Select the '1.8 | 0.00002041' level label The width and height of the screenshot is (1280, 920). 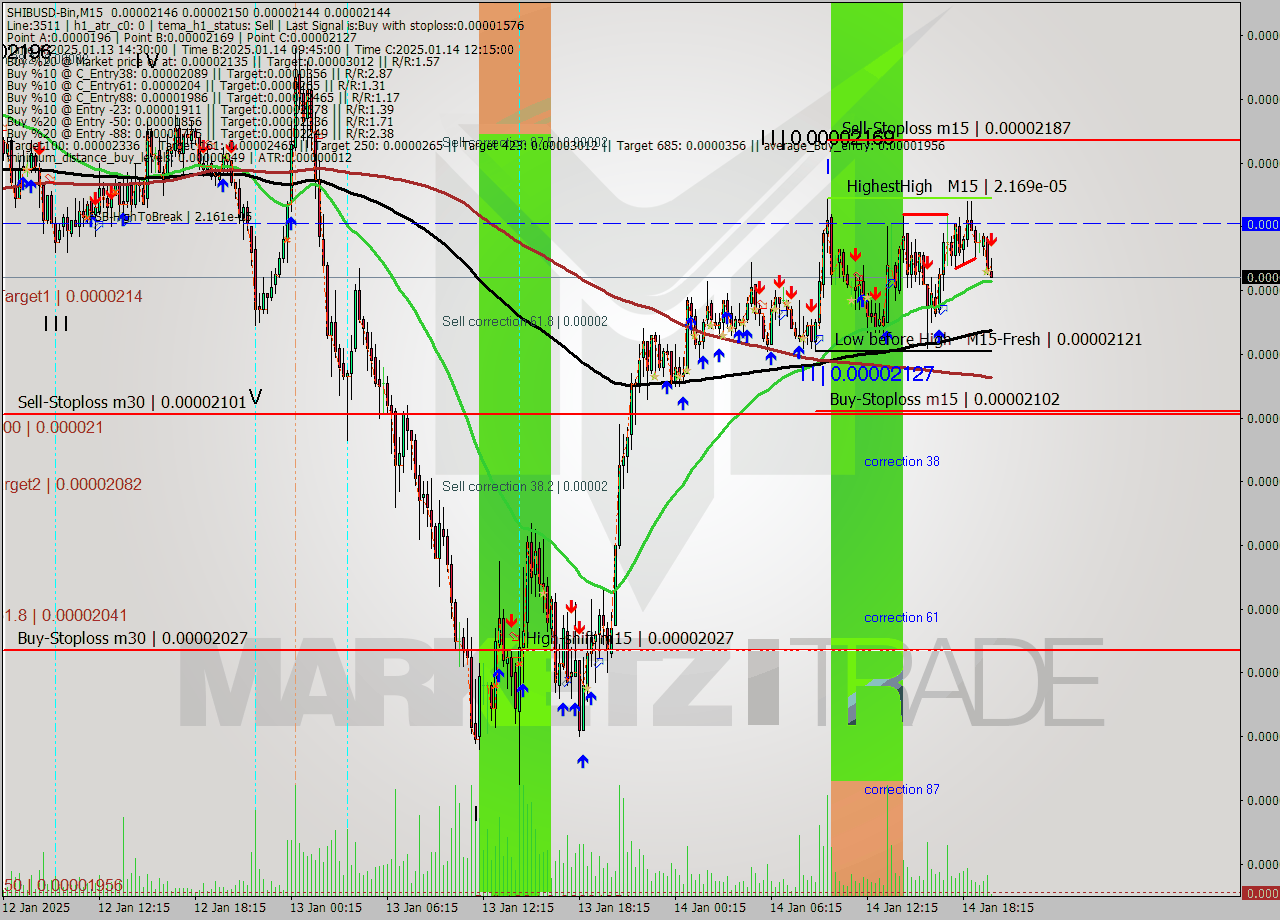pos(65,615)
